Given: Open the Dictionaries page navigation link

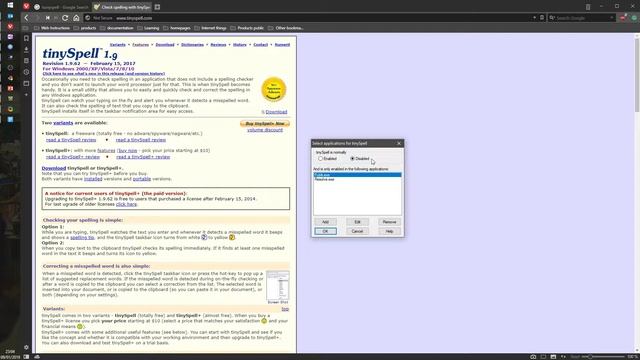Looking at the screenshot, I should click(x=192, y=44).
